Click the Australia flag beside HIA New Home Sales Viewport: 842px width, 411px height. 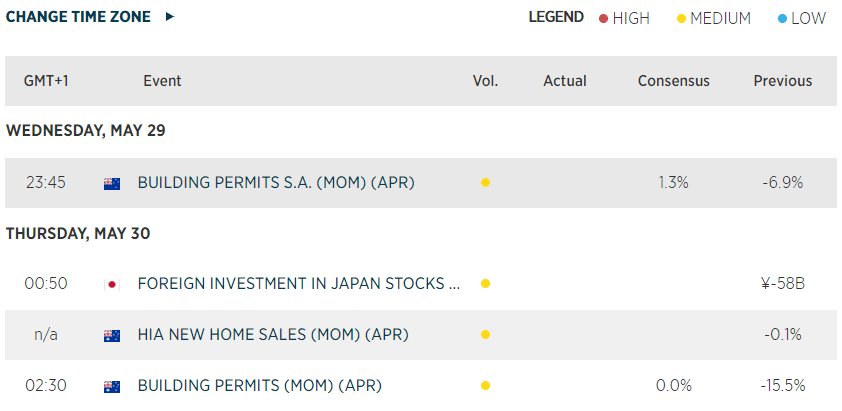tap(112, 336)
